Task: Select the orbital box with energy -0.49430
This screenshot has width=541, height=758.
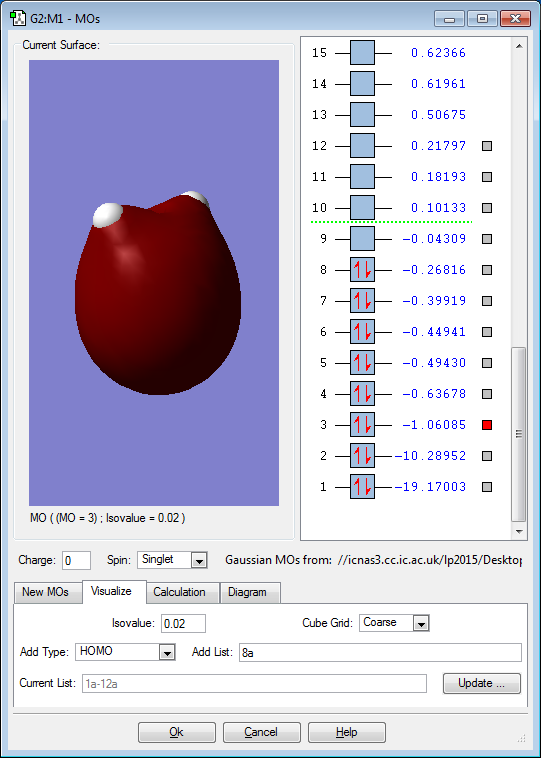Action: pyautogui.click(x=362, y=363)
